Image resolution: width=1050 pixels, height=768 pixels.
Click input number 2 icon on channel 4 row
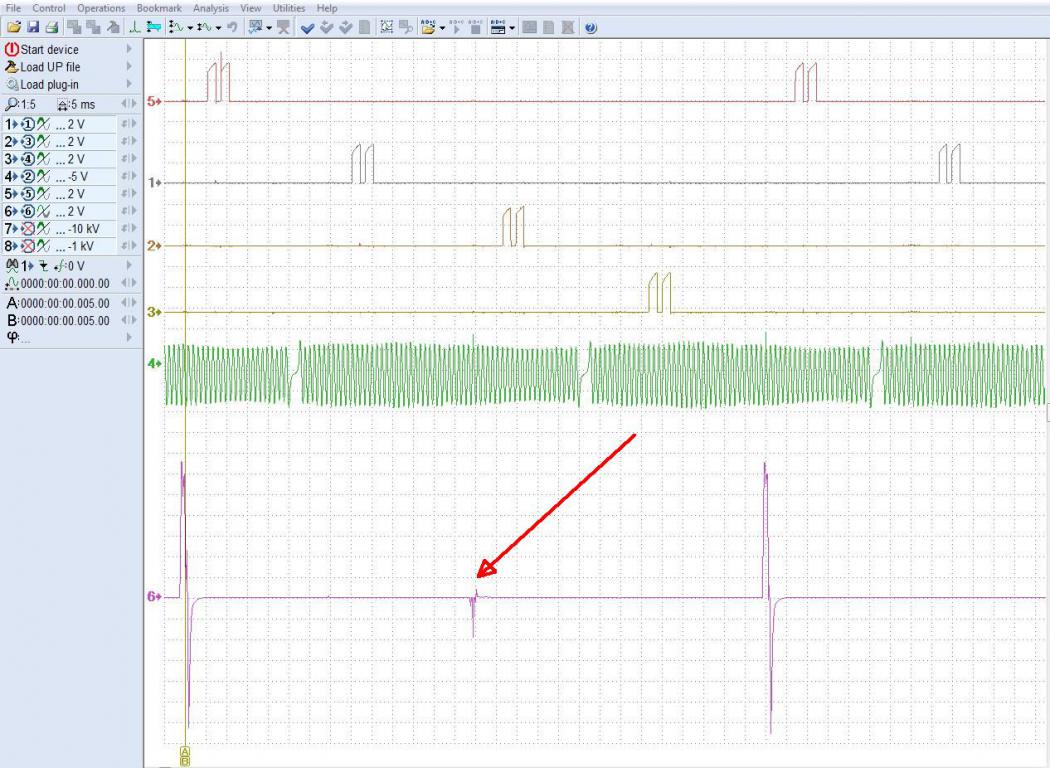point(27,177)
